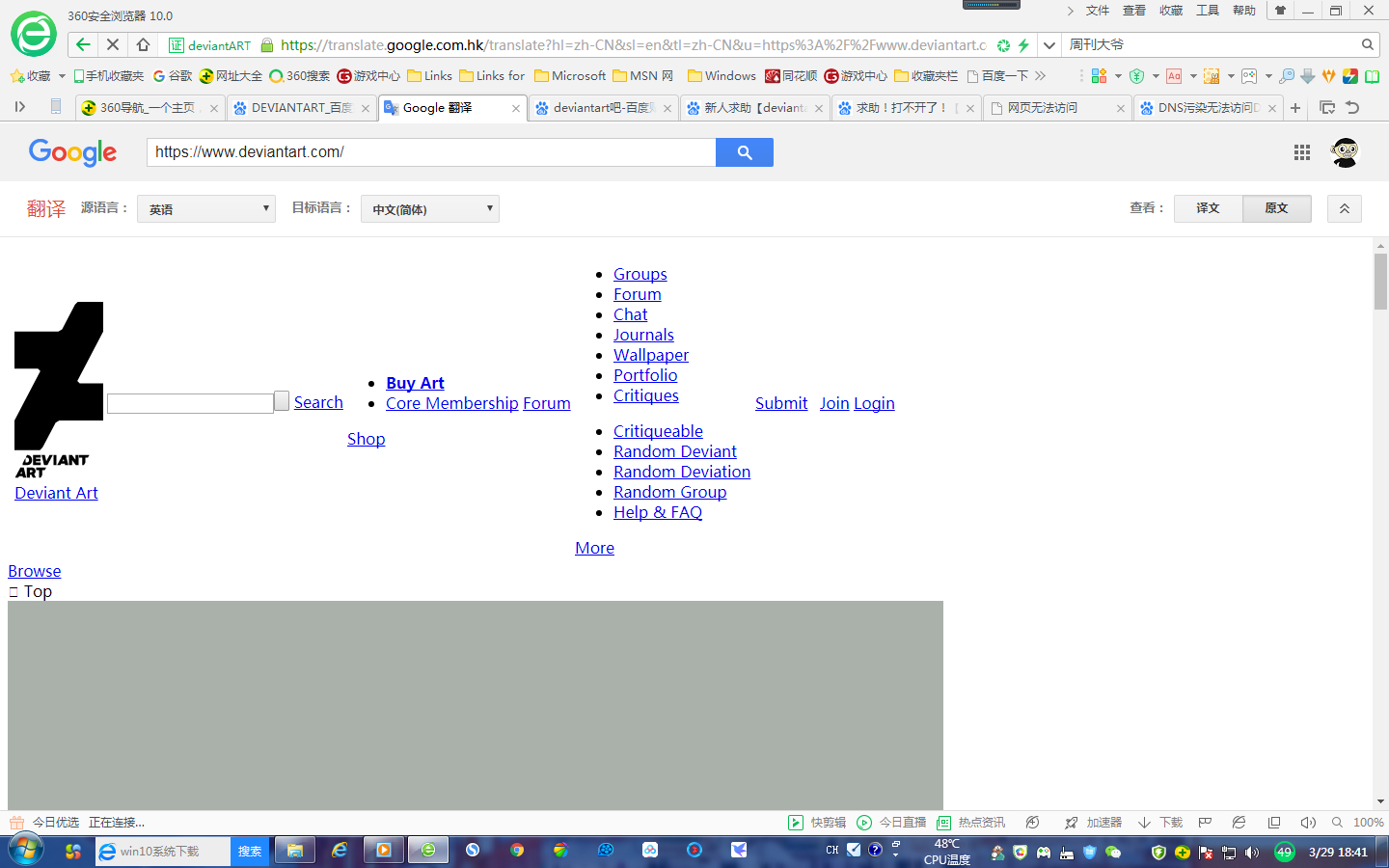Open the Groups link
Screen dimensions: 1389x868
point(640,274)
